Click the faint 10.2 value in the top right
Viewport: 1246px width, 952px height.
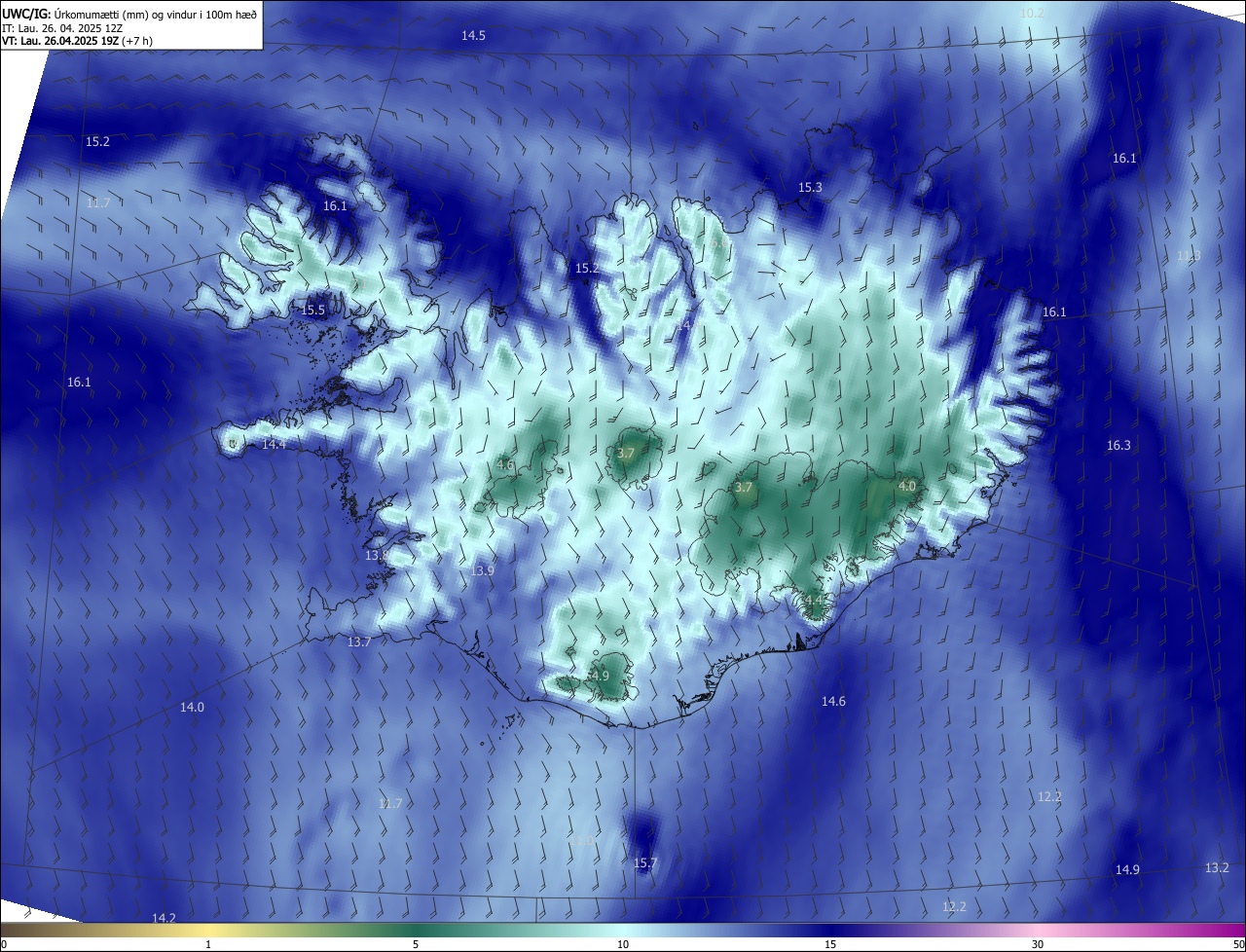pyautogui.click(x=1031, y=13)
